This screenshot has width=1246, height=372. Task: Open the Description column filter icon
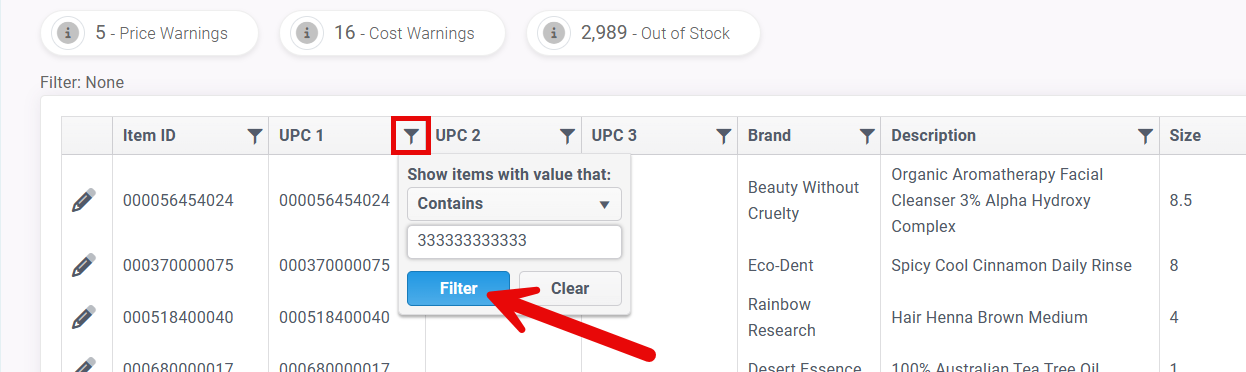click(x=1145, y=136)
